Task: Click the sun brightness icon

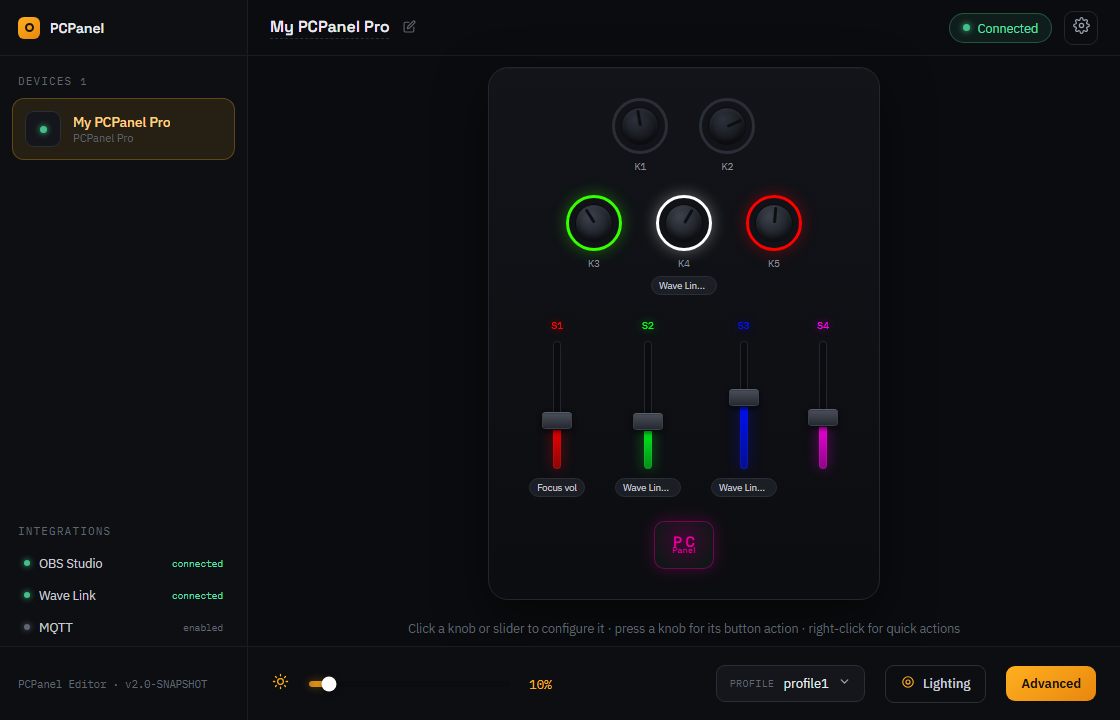Action: (281, 682)
